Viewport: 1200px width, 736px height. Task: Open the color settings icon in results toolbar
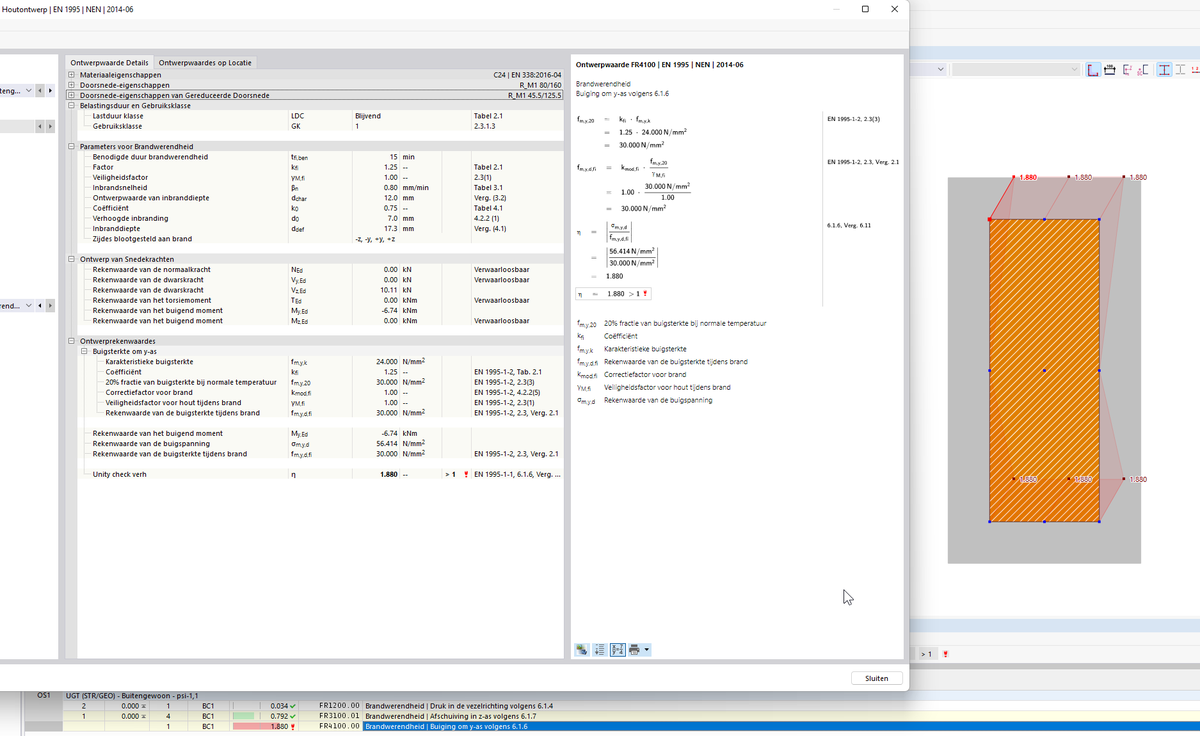(581, 649)
